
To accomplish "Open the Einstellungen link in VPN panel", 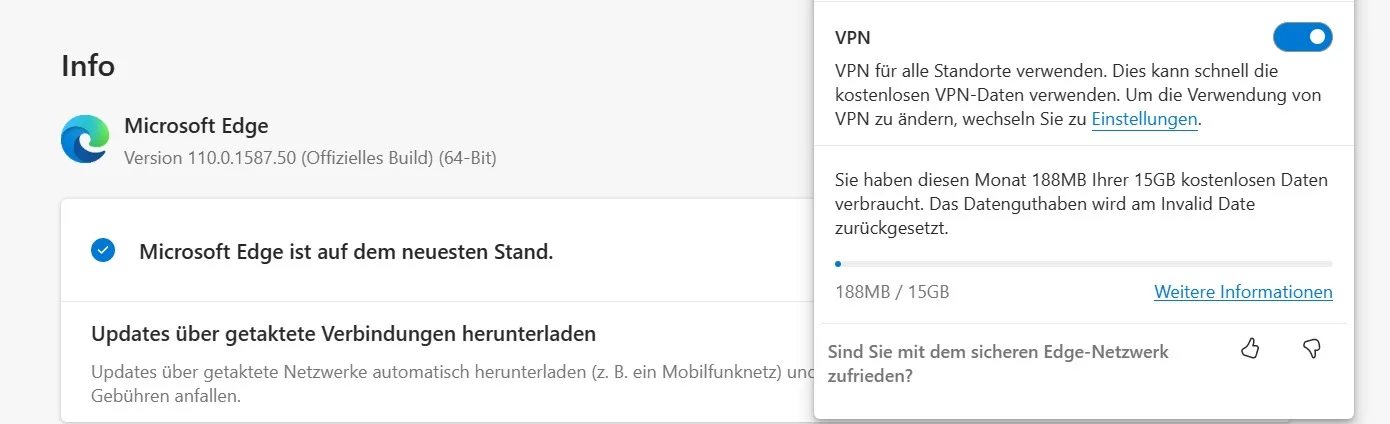I will coord(1144,119).
